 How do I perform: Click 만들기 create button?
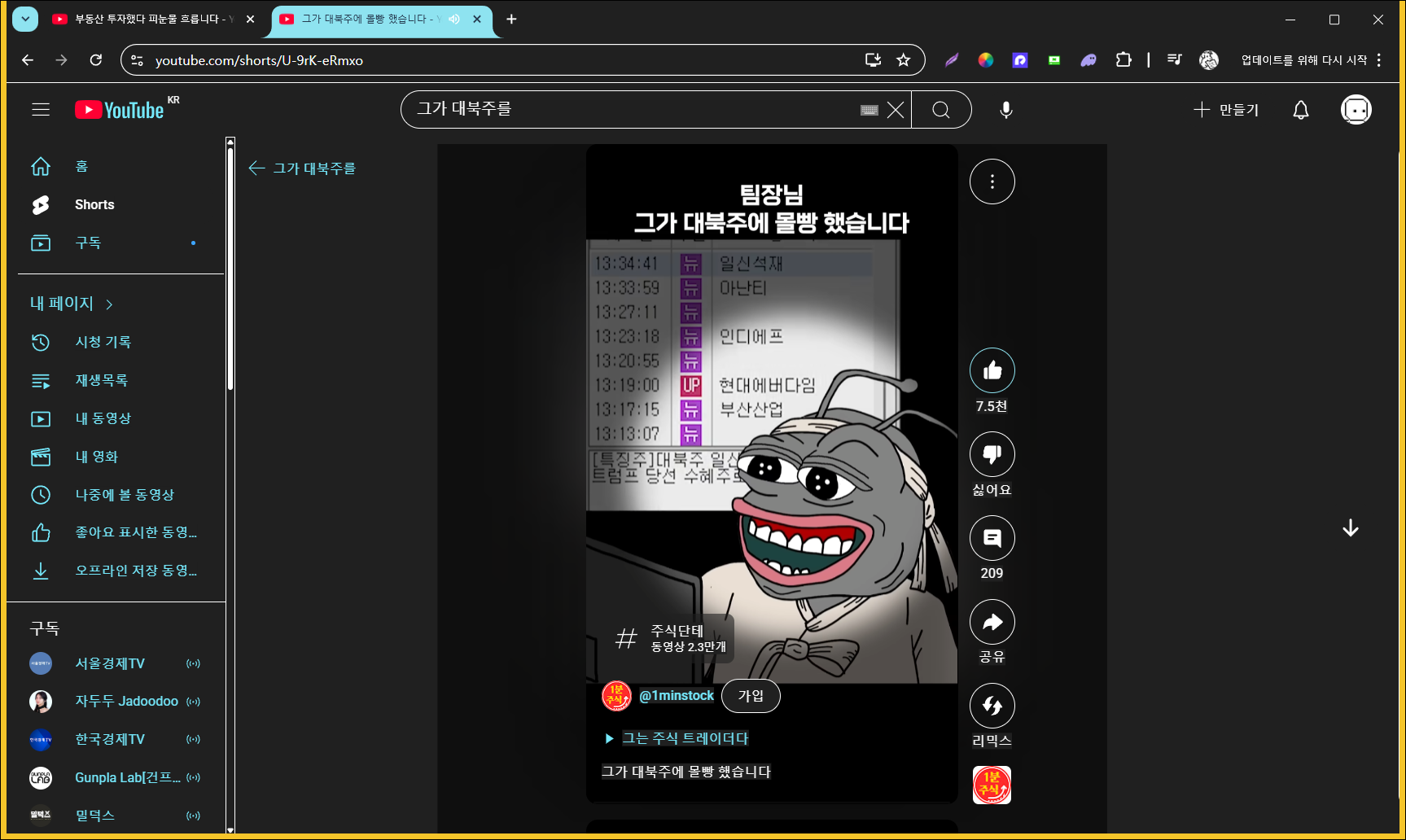(x=1226, y=110)
